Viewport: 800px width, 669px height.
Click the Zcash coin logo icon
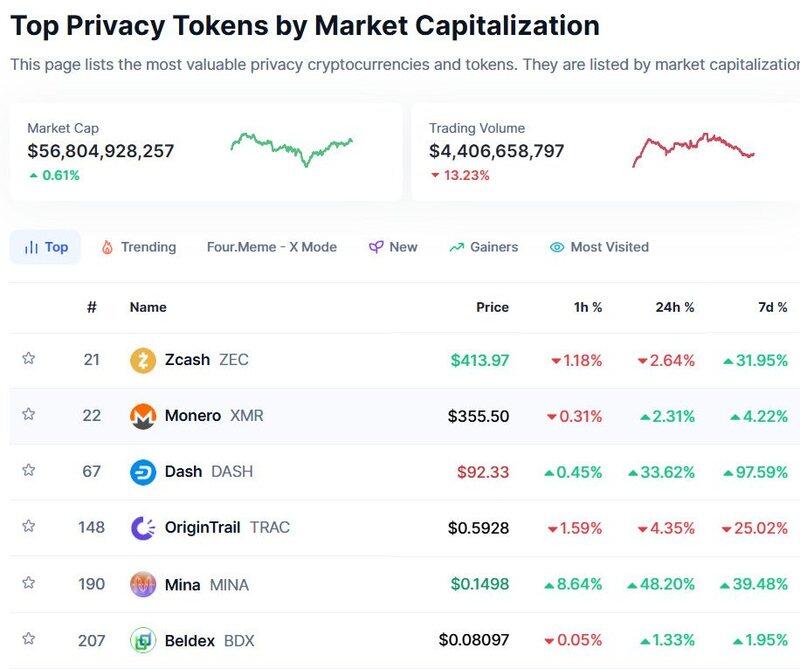pyautogui.click(x=143, y=360)
